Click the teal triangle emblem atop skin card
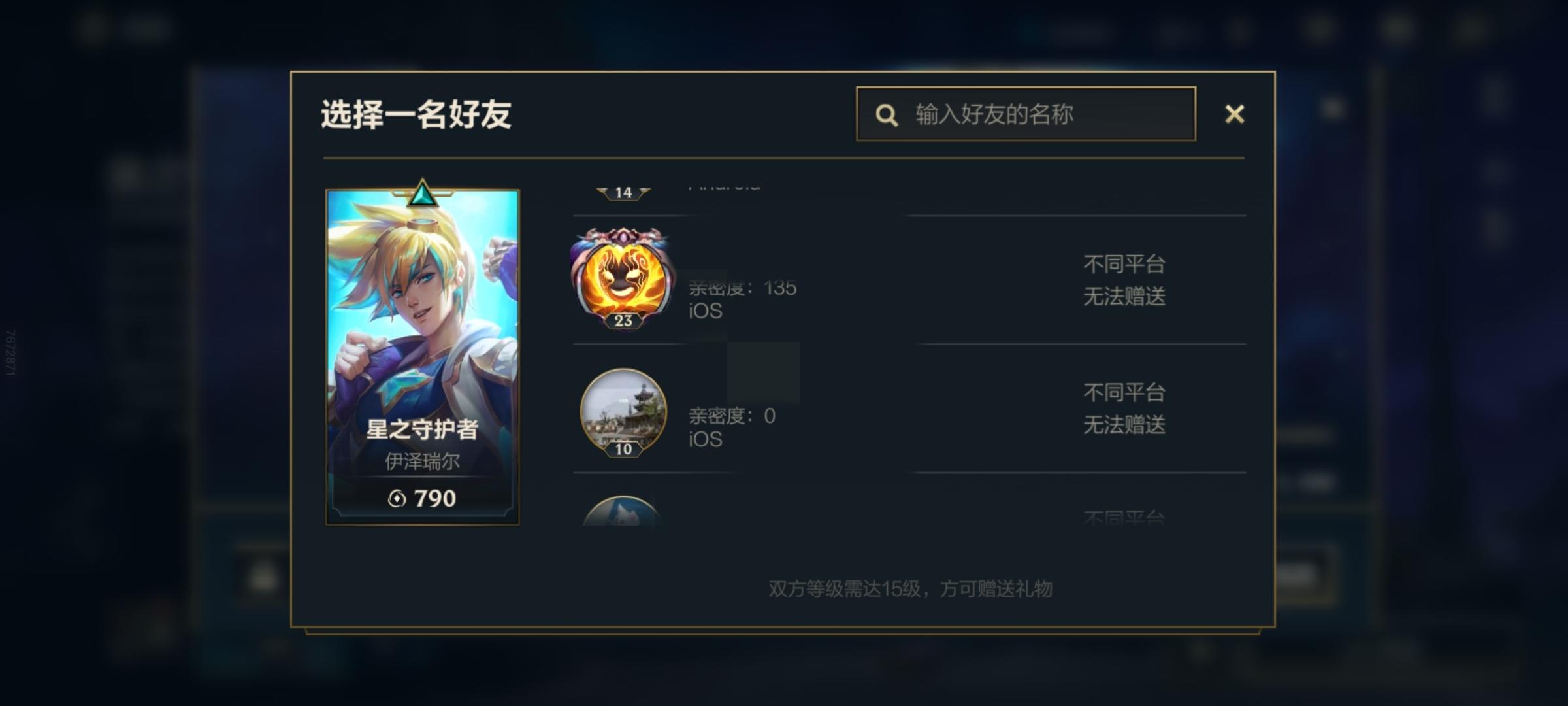1568x706 pixels. click(422, 193)
